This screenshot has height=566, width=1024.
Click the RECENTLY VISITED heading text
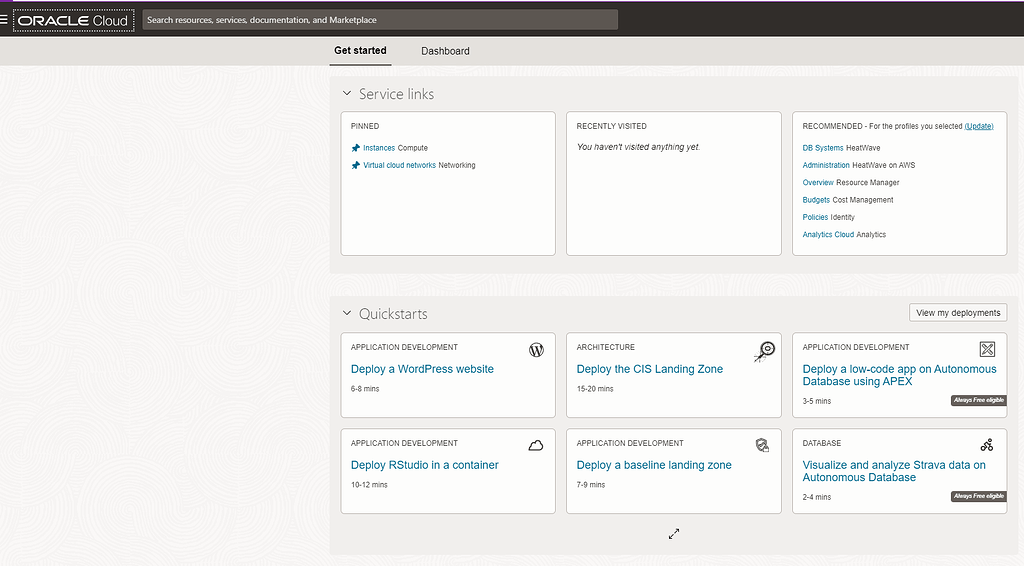point(611,126)
